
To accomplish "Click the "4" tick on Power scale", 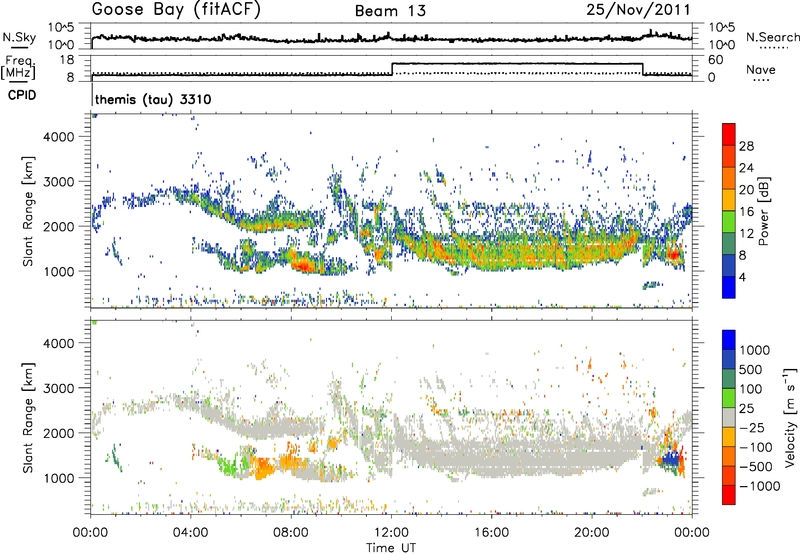I will pos(742,278).
